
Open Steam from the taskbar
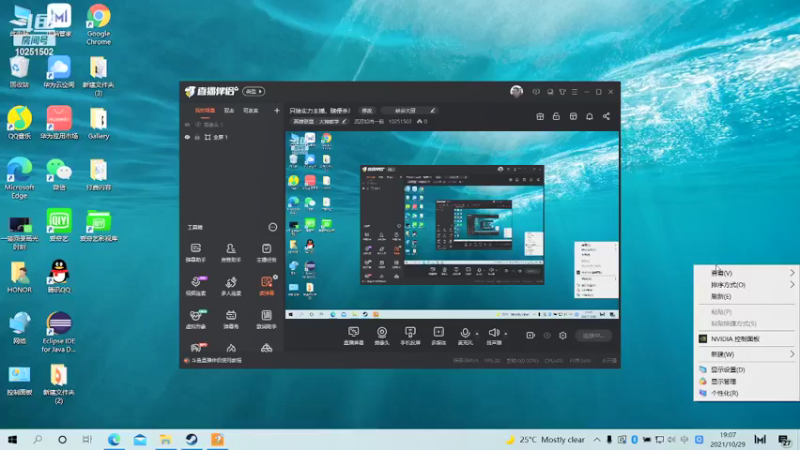pos(191,439)
